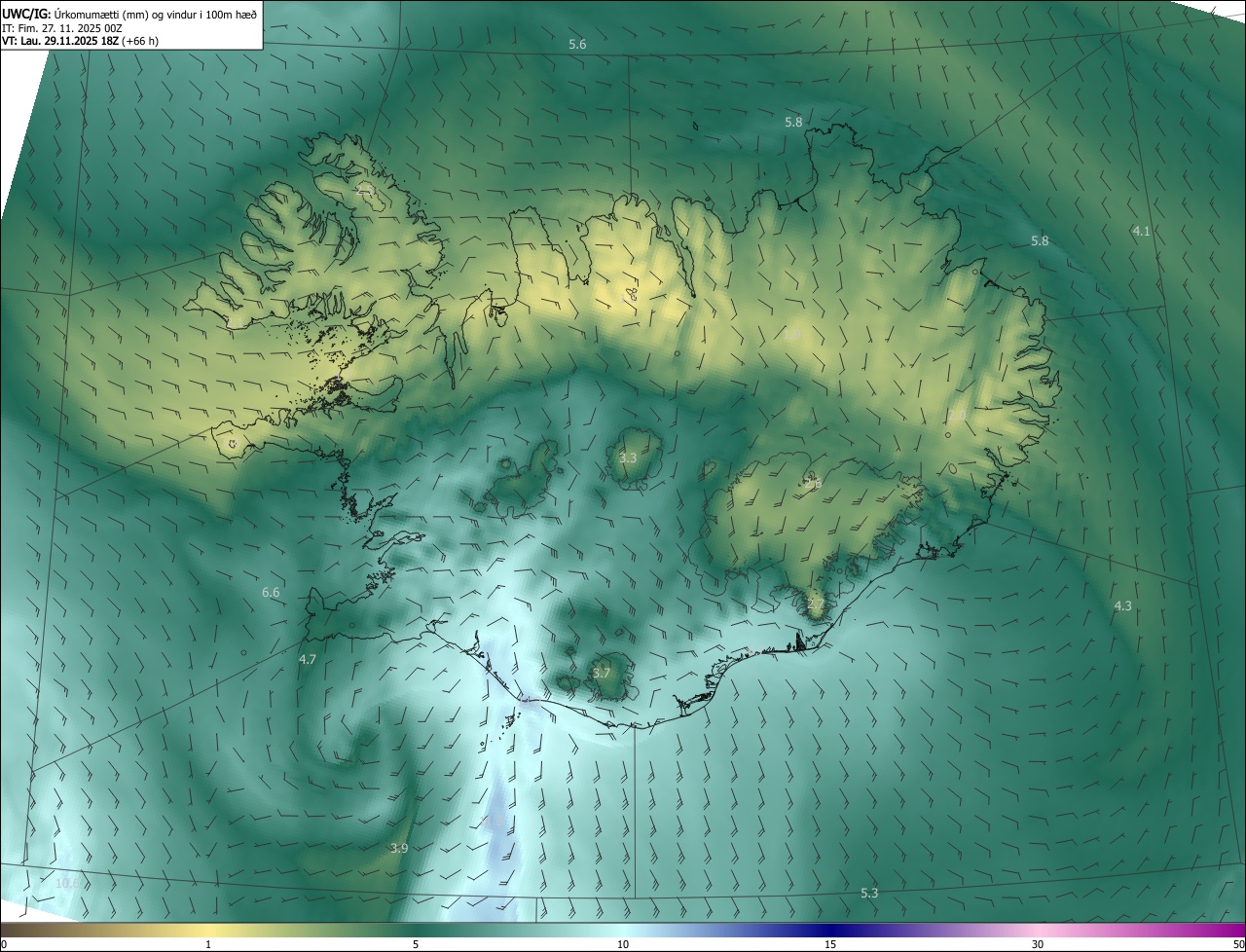Click the colorbar tick labeled 1

tap(208, 944)
